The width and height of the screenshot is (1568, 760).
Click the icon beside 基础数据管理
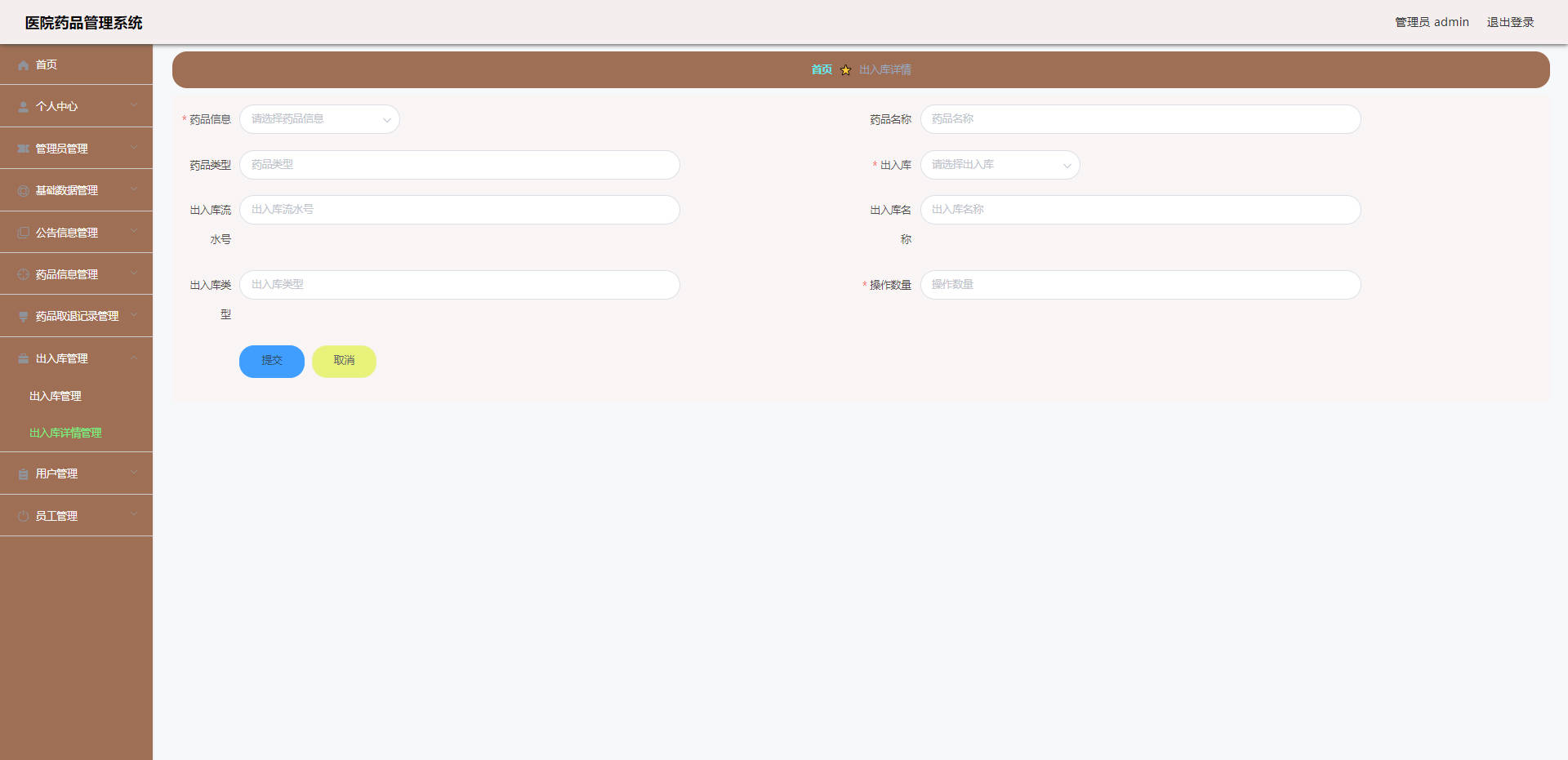[x=24, y=191]
